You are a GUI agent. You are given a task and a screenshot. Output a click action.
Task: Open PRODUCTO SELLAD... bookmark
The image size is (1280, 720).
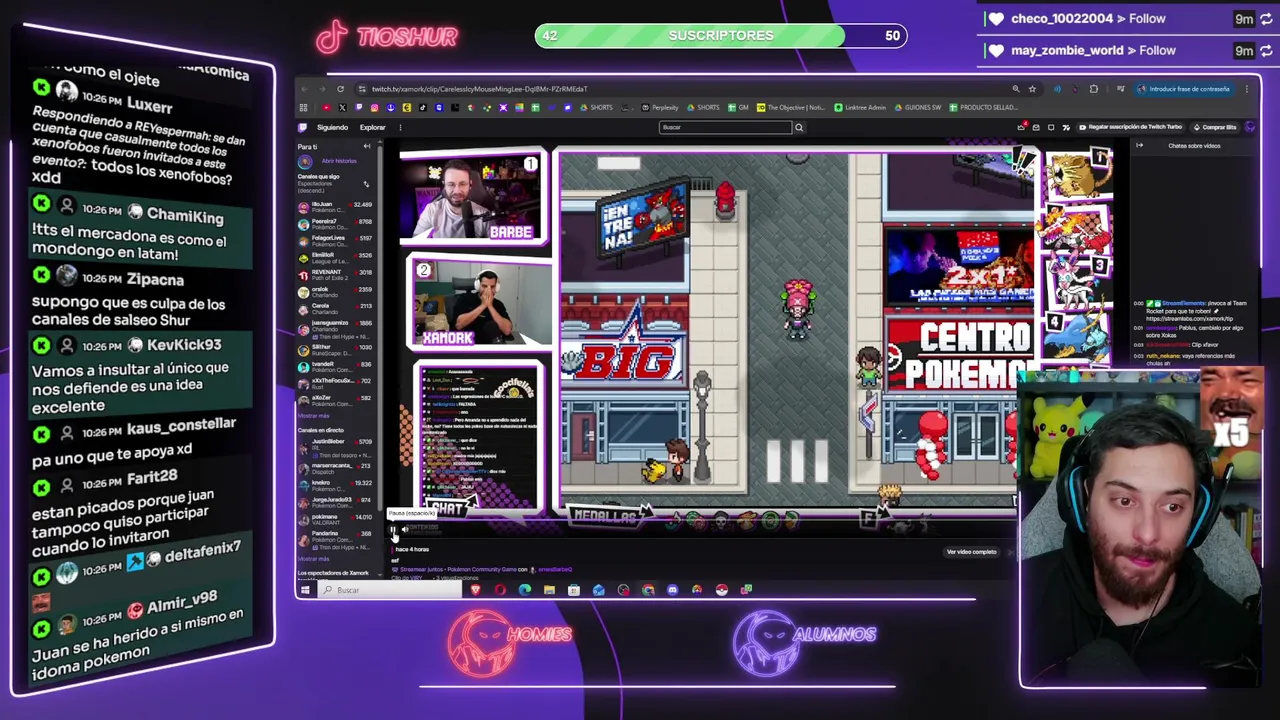[983, 107]
